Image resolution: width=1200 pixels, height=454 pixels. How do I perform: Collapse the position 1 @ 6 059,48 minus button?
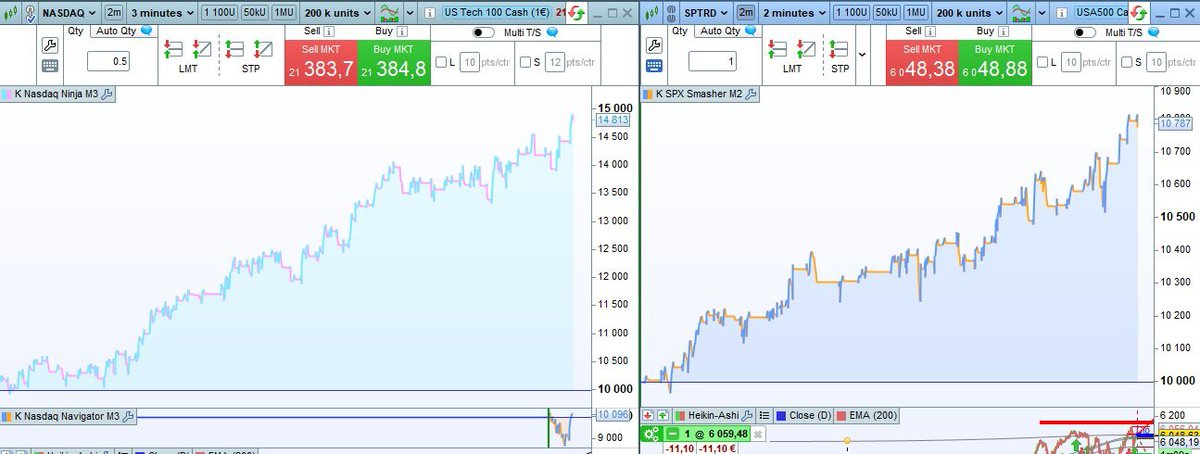[x=673, y=434]
